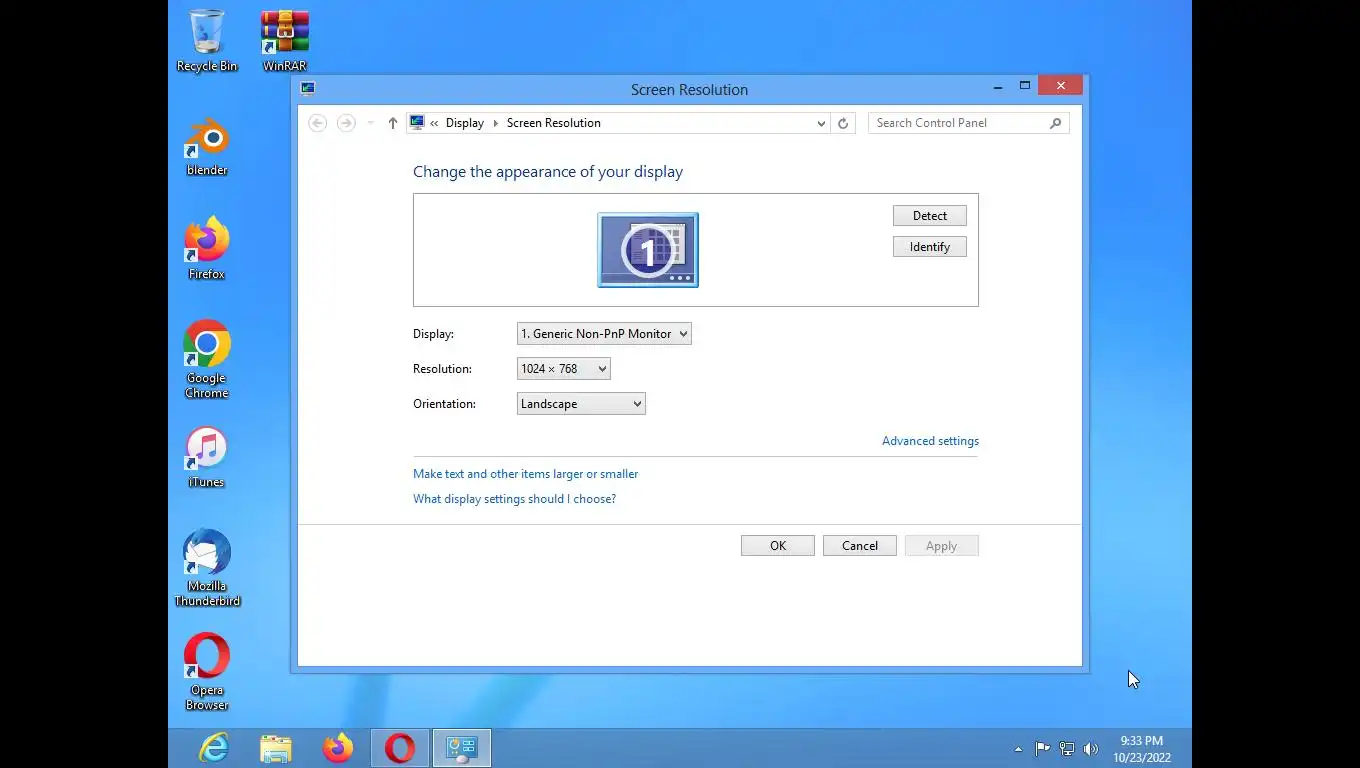Open the Action Center flag icon
The image size is (1360, 768).
click(1042, 748)
